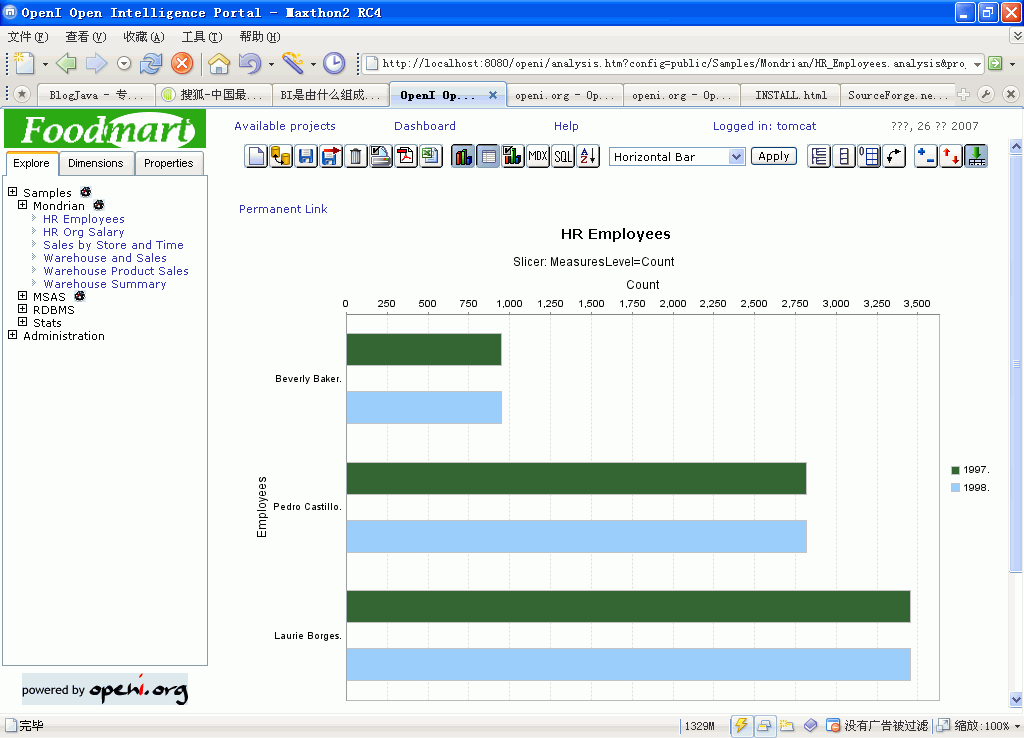Click the powered by openi.org logo
This screenshot has width=1024, height=738.
pos(105,689)
